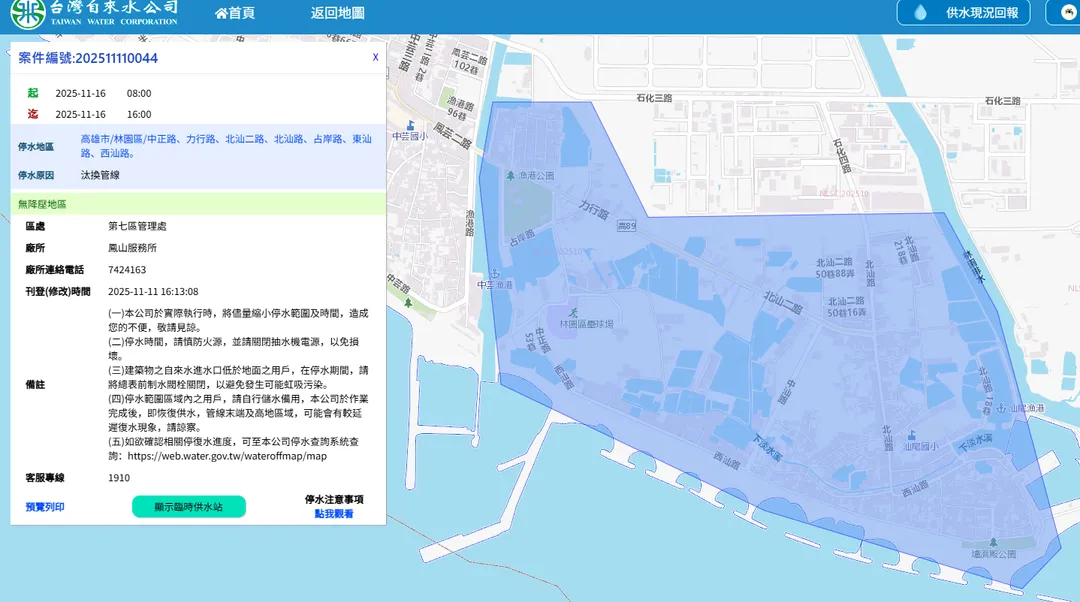Click the 高89 road shield on map
Screen dimensions: 1080x602
coord(627,226)
